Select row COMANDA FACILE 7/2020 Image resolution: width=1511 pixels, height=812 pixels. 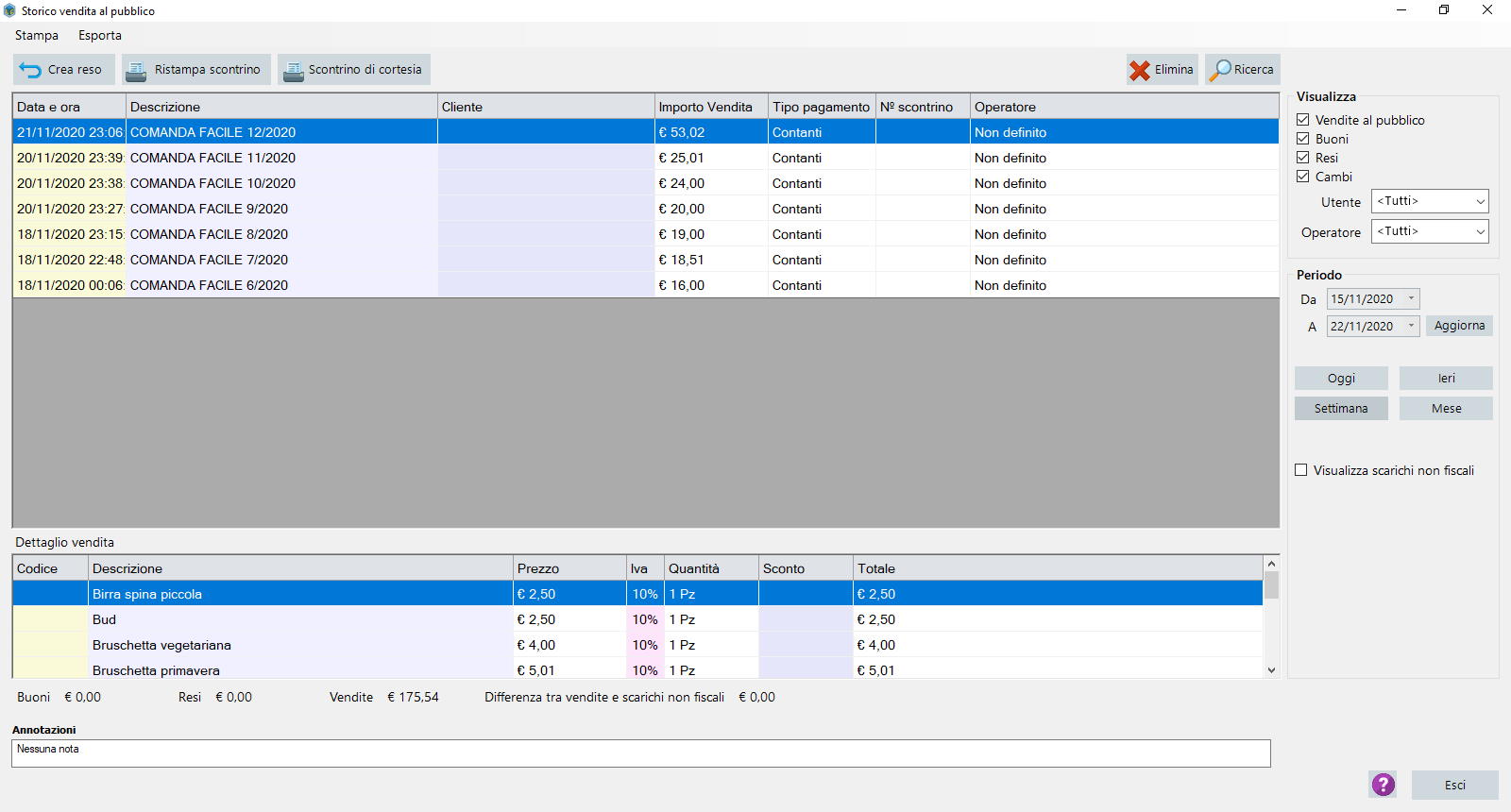(x=646, y=260)
